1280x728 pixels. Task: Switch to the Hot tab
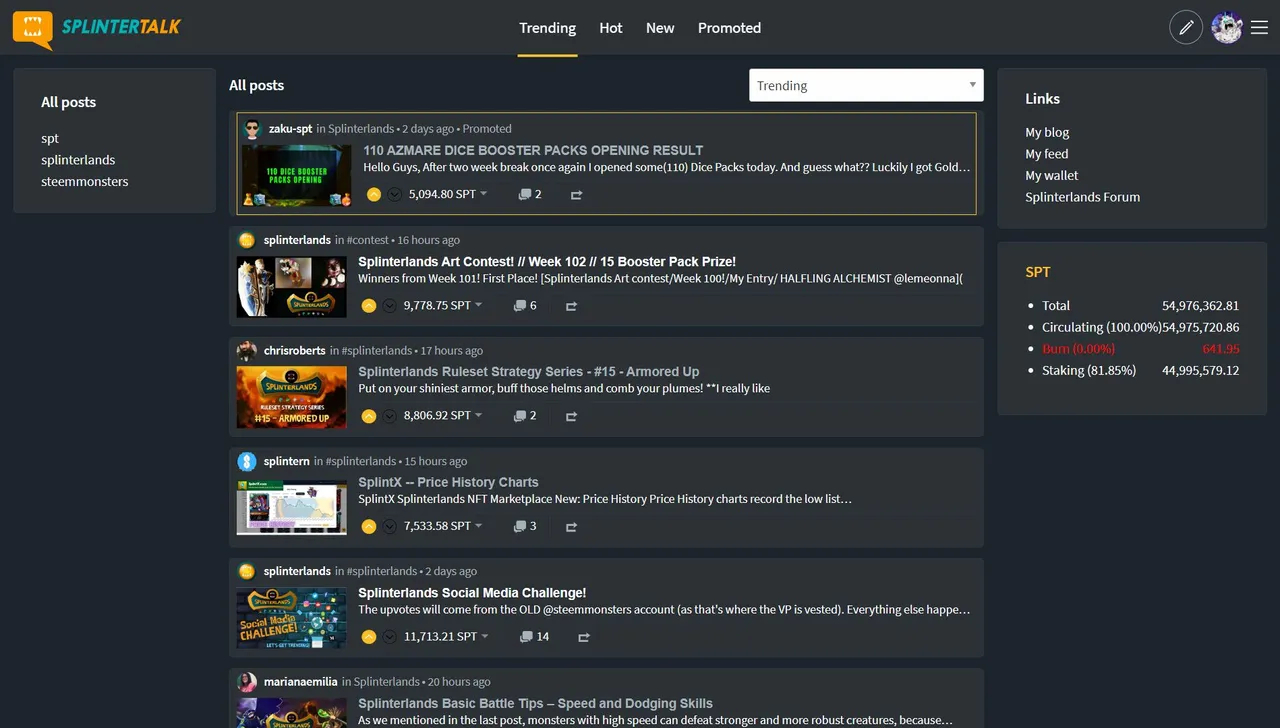pos(611,28)
